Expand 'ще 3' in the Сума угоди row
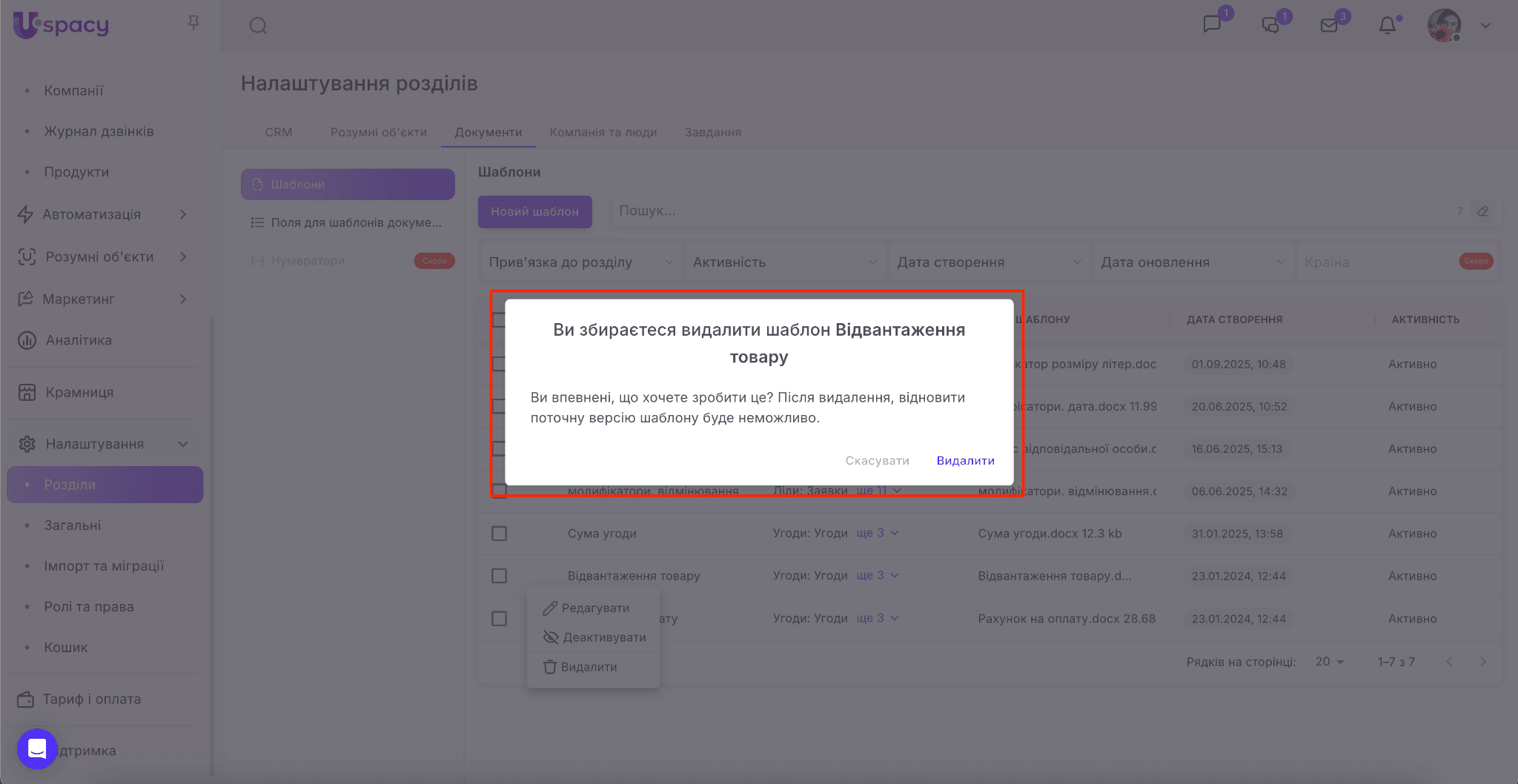The image size is (1518, 784). (x=878, y=533)
